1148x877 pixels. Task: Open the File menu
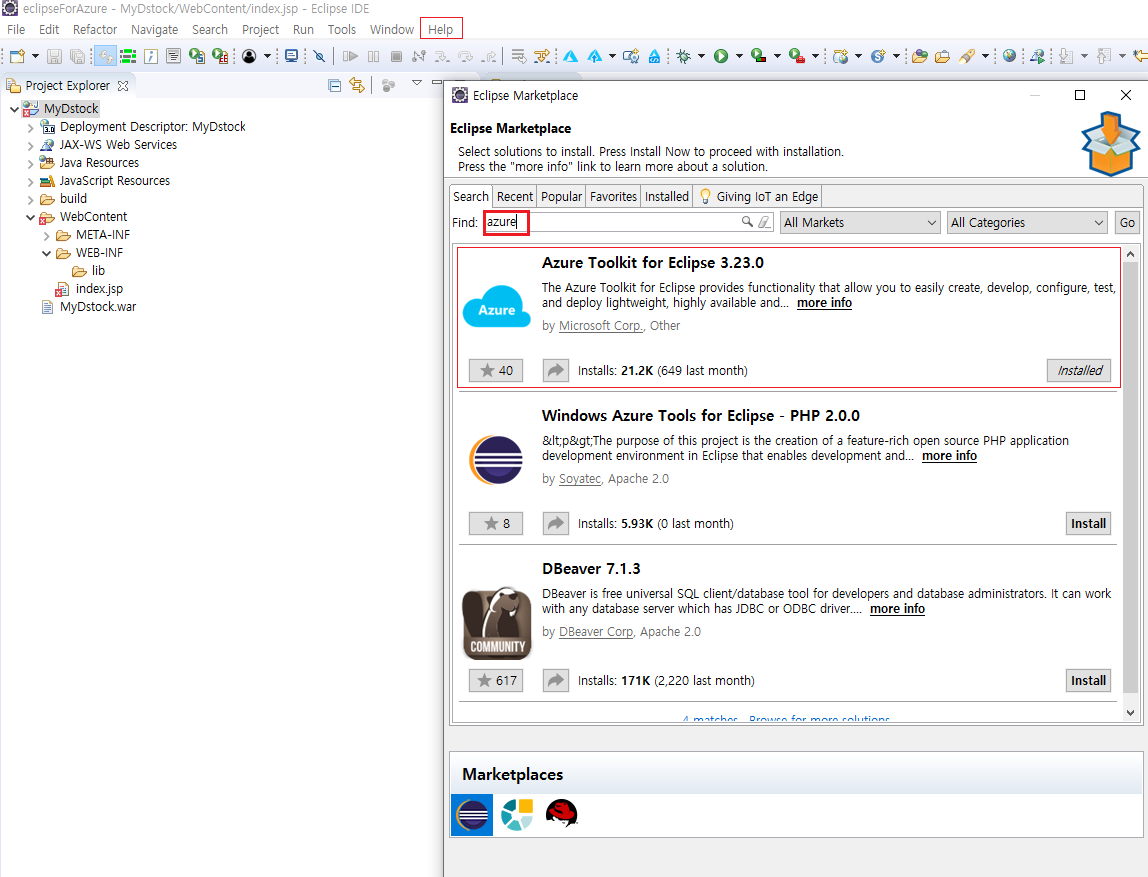[16, 29]
